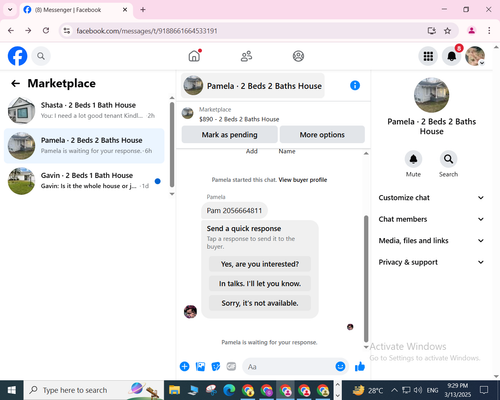Open the Groups icon in the top navigation
Image resolution: width=500 pixels, height=400 pixels.
pyautogui.click(x=298, y=56)
